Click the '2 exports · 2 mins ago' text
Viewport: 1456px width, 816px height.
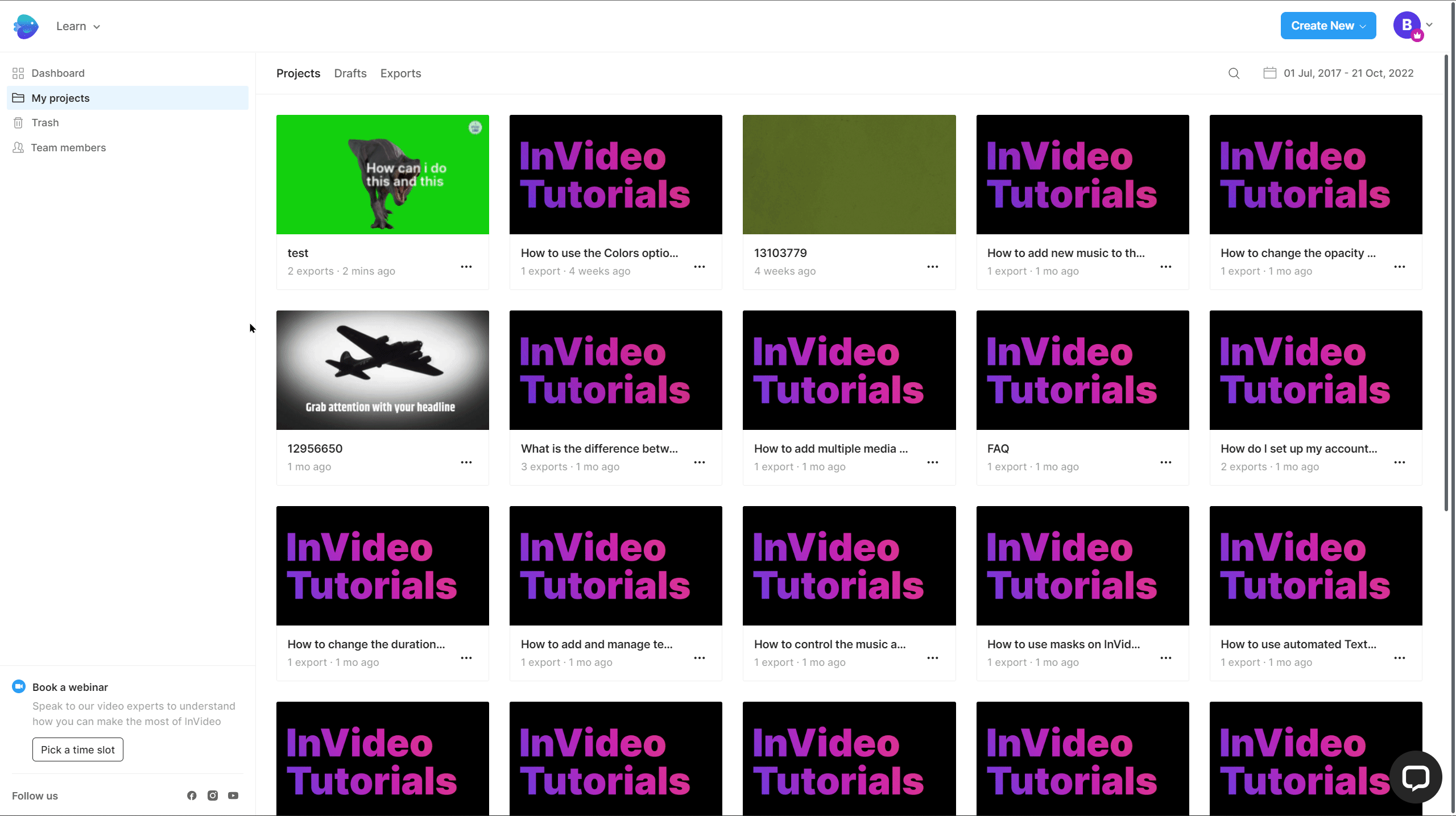click(x=341, y=271)
